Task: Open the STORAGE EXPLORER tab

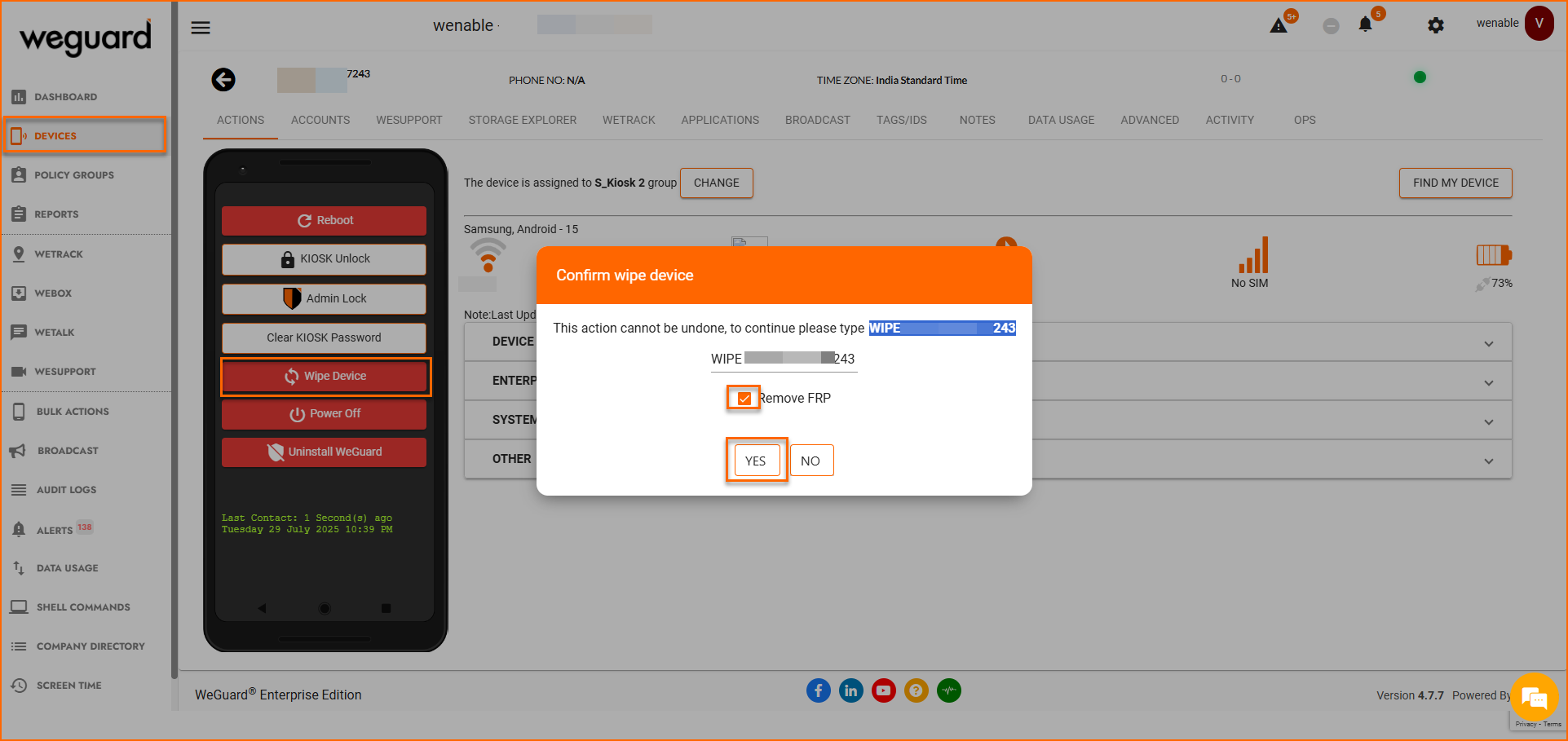Action: tap(523, 120)
